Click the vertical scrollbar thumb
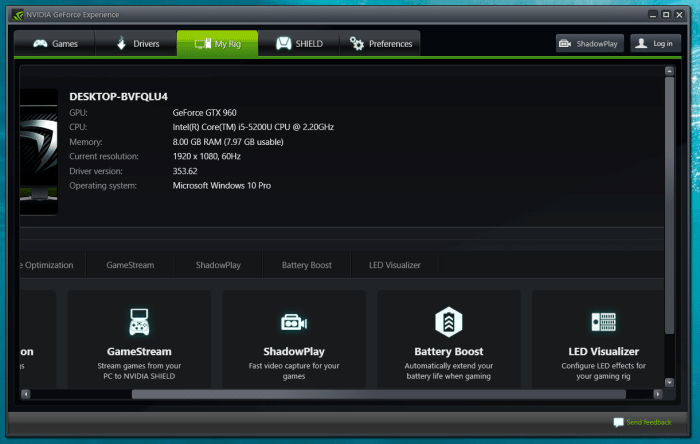 (669, 205)
